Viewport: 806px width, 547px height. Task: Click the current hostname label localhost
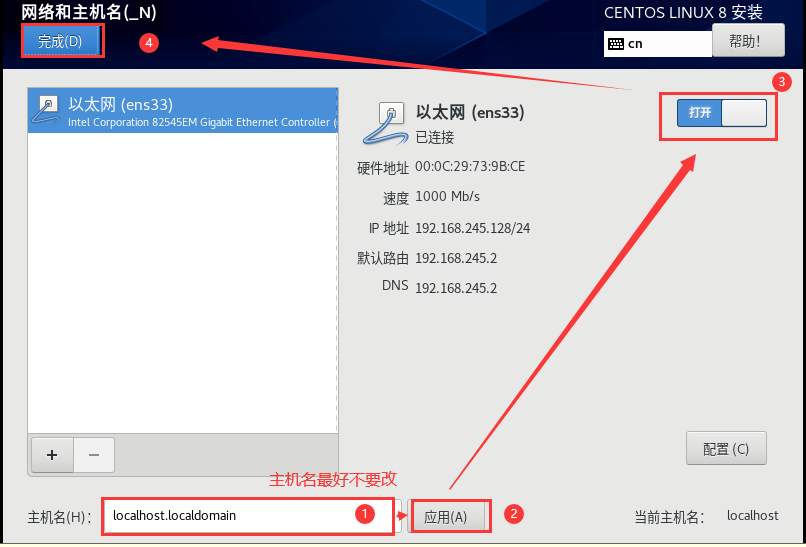click(753, 516)
